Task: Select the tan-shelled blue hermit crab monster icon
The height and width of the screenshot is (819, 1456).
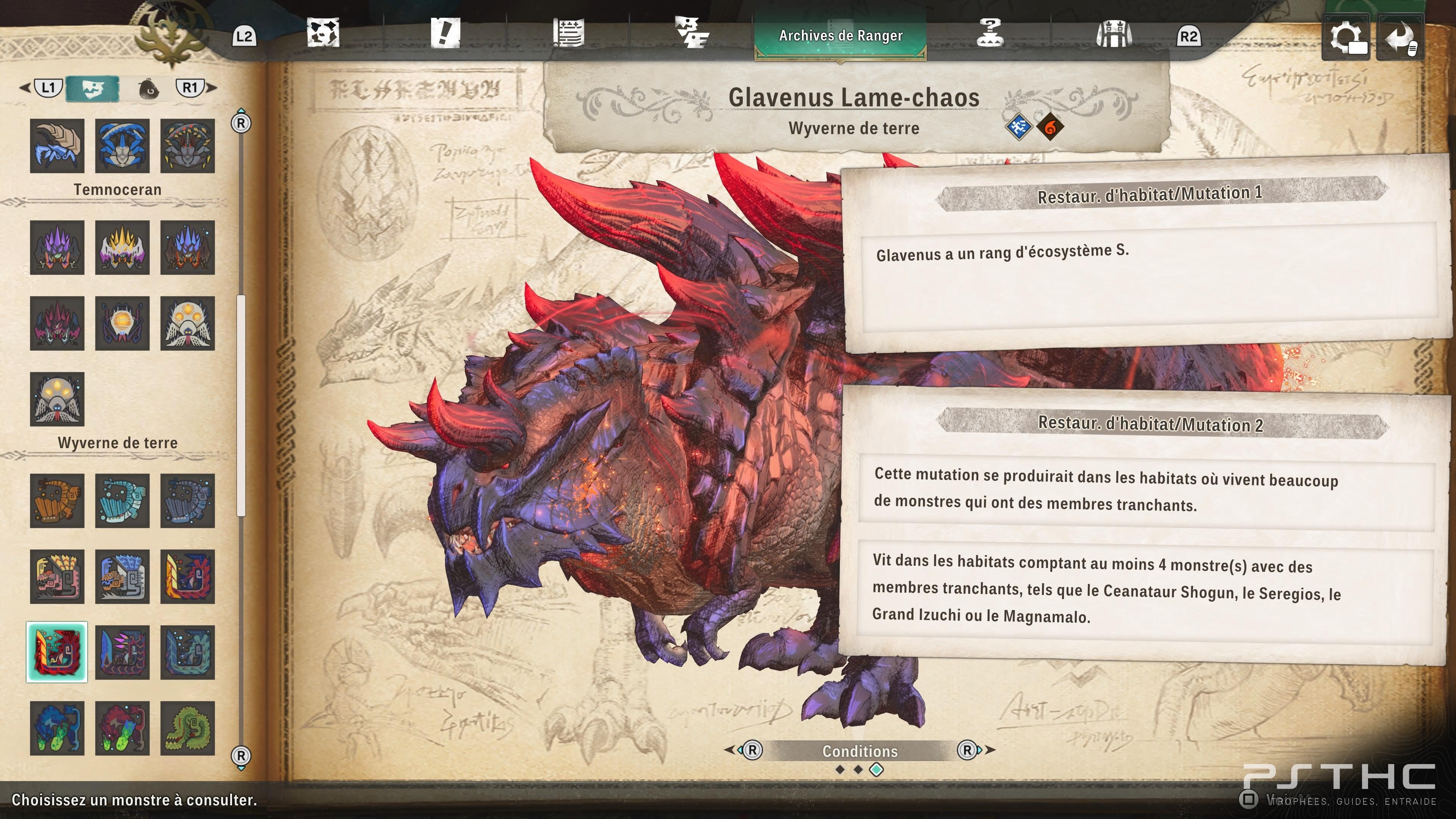Action: (x=57, y=146)
